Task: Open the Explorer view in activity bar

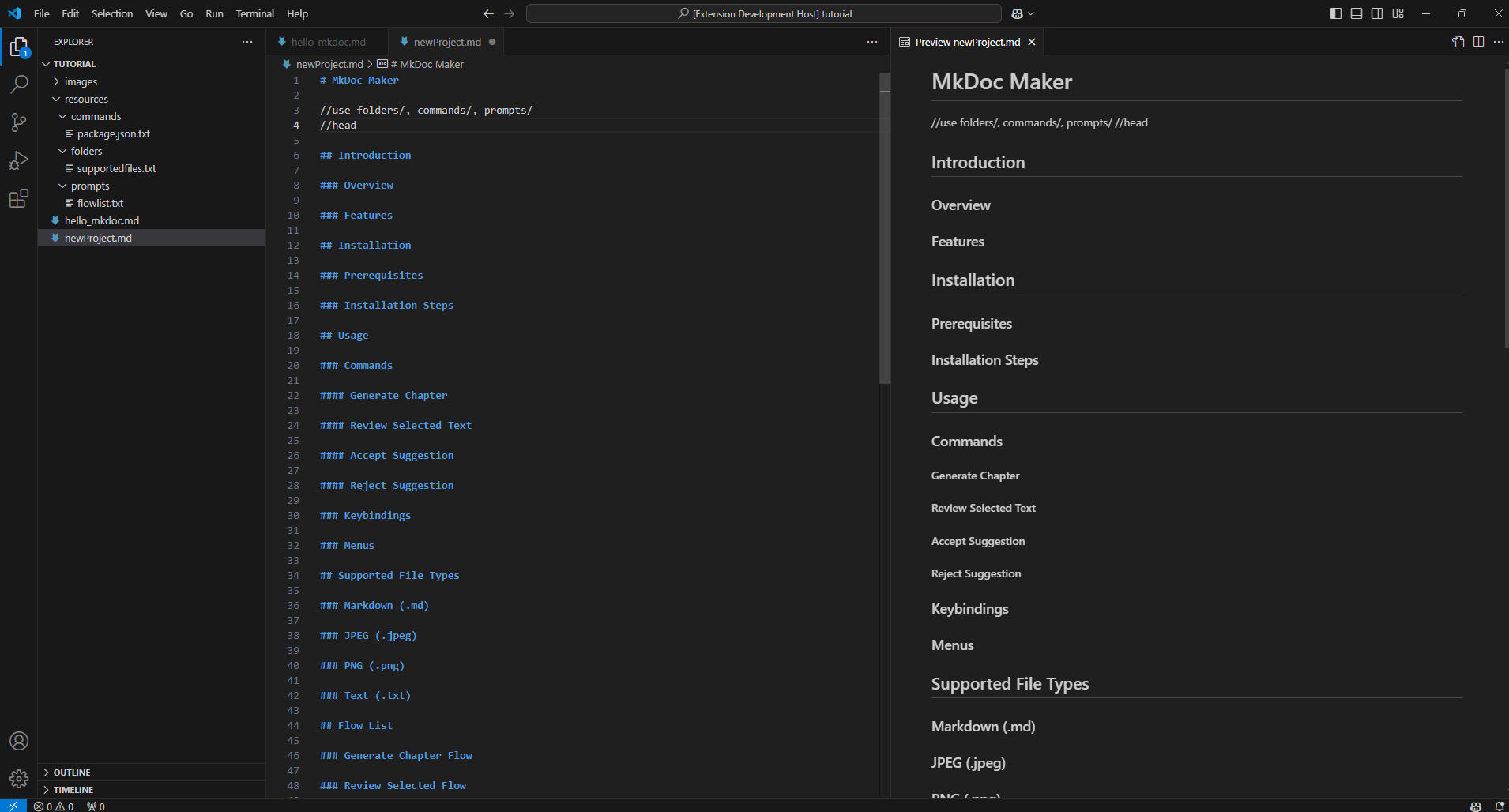Action: [x=19, y=47]
